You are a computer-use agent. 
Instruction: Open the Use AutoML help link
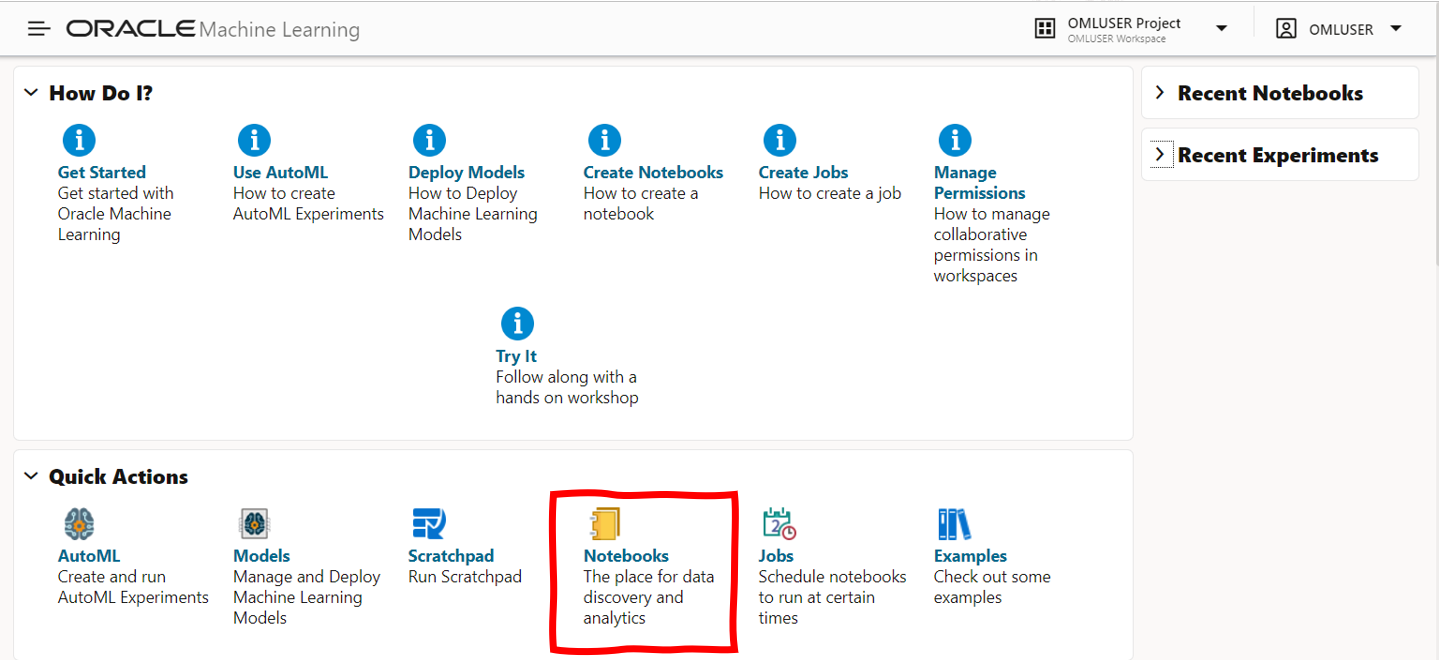coord(280,172)
